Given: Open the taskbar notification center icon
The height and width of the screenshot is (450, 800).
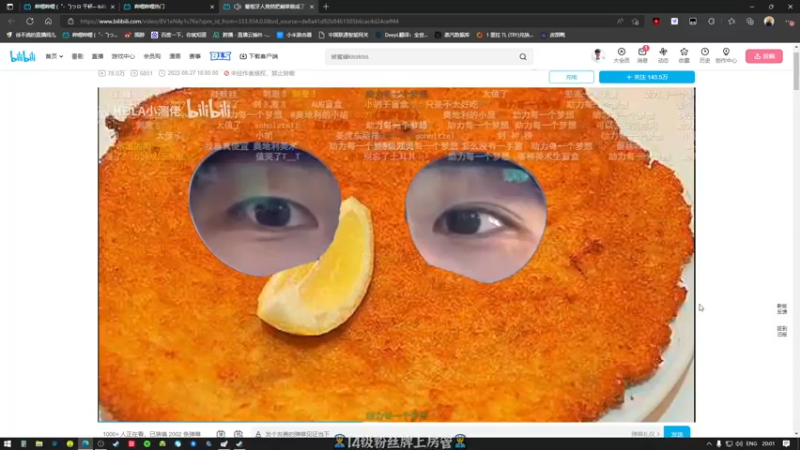Looking at the screenshot, I should click(787, 444).
